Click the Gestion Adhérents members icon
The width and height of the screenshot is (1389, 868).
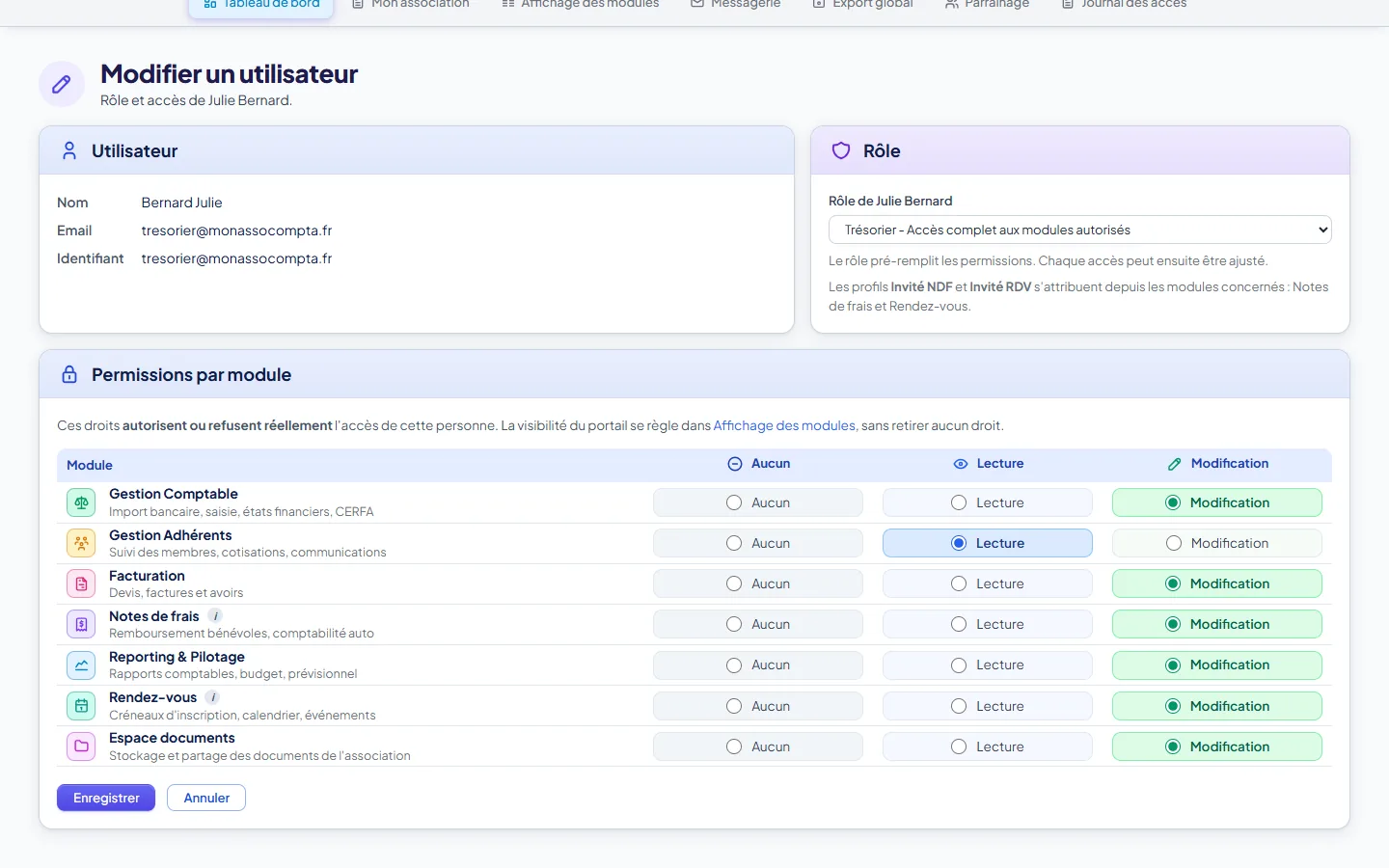click(81, 543)
